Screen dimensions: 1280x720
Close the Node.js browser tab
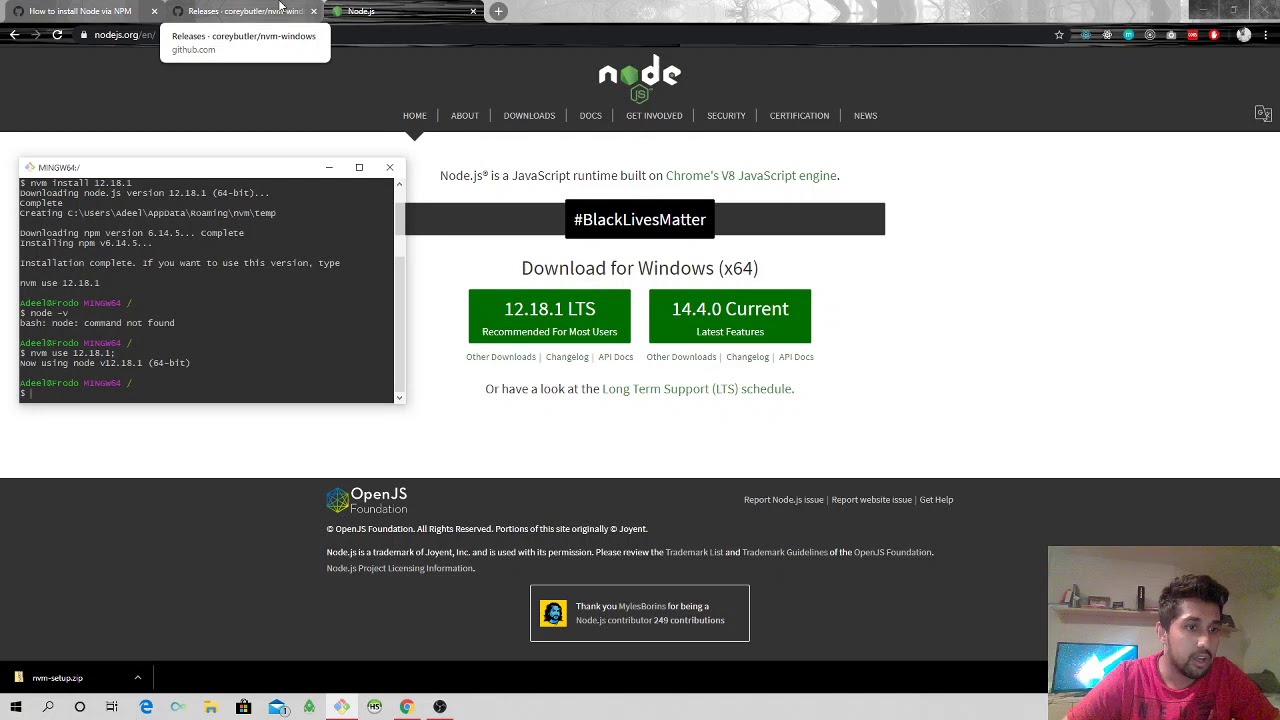(473, 11)
